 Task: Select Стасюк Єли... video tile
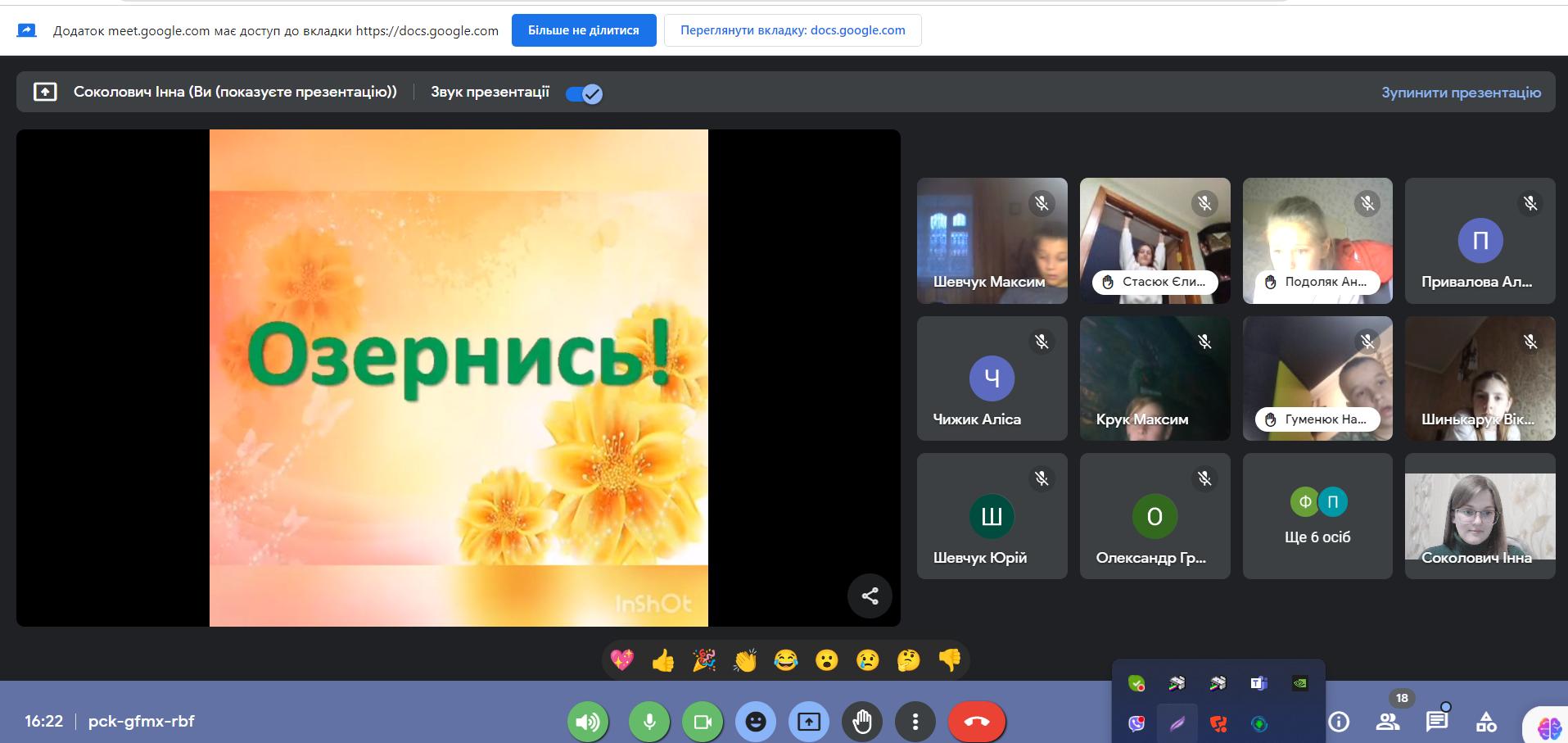tap(1155, 241)
